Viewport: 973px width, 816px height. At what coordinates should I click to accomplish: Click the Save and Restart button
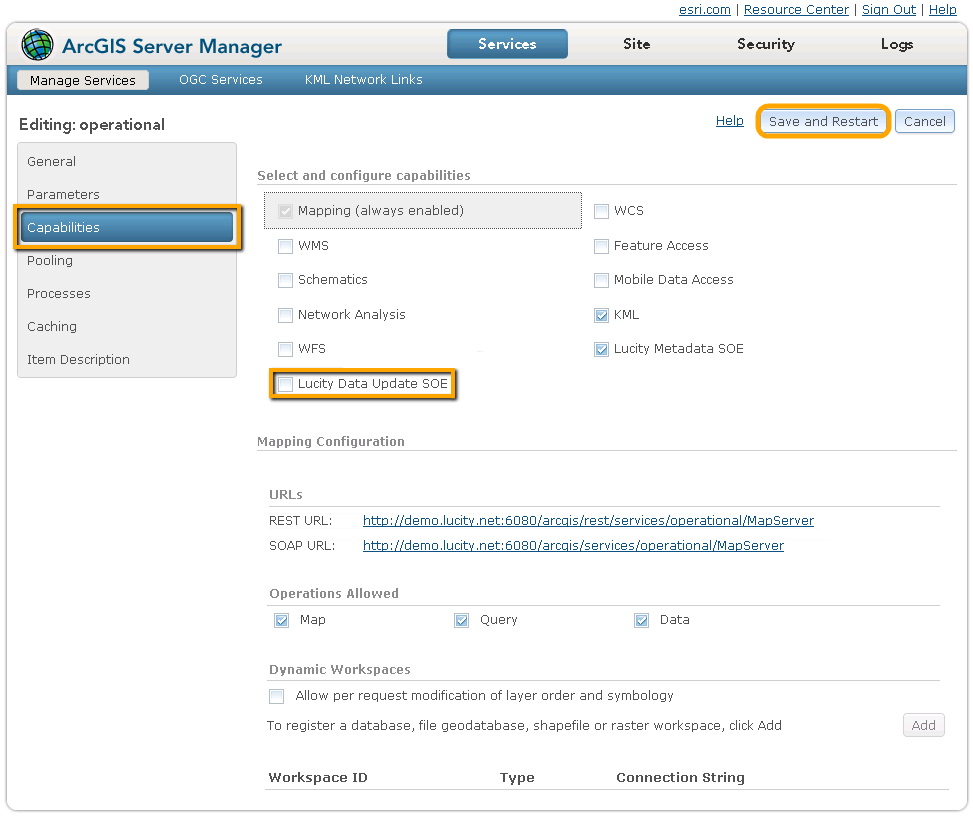pyautogui.click(x=823, y=121)
